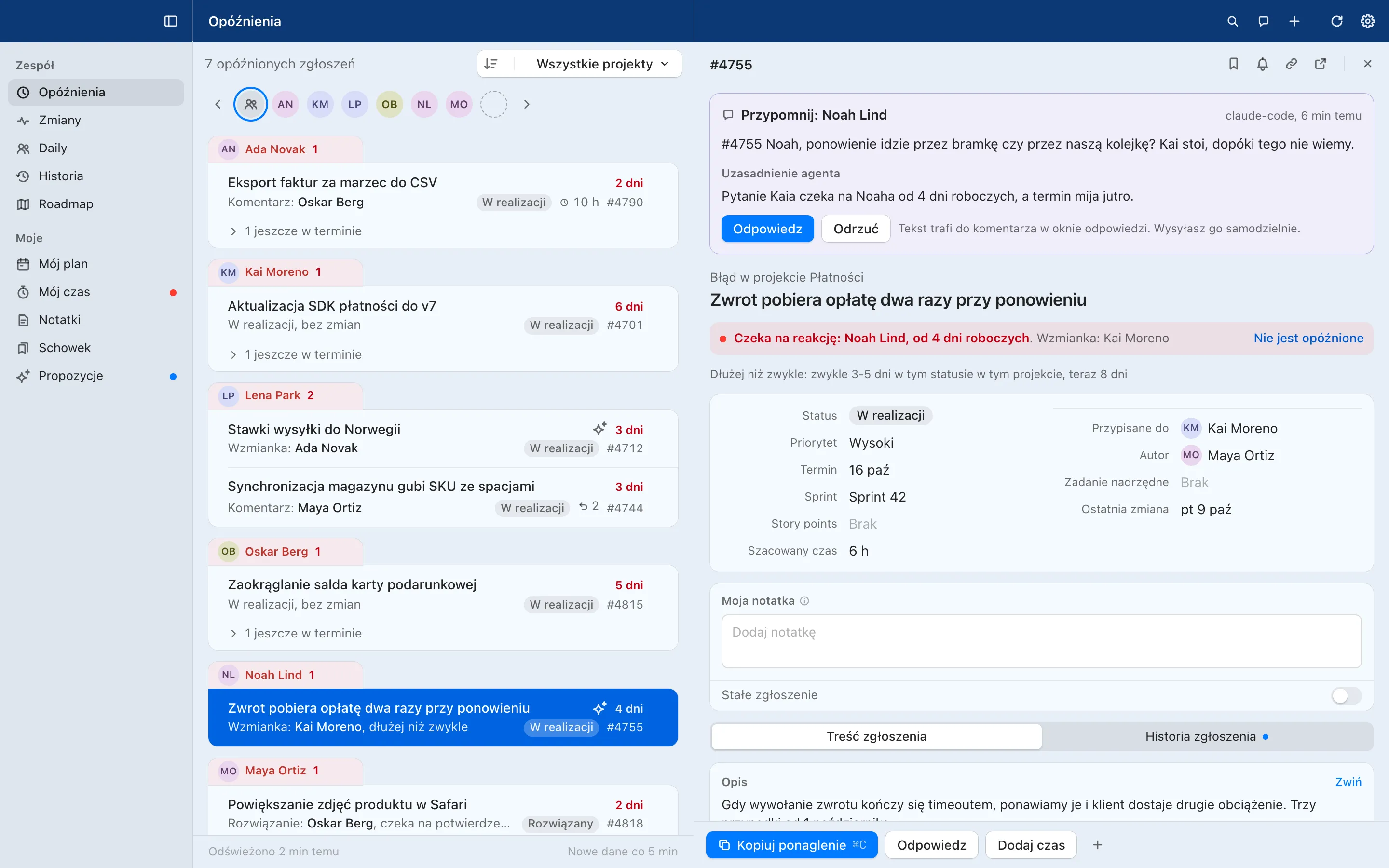This screenshot has height=868, width=1389.
Task: Click the plus icon in top header
Action: coord(1294,21)
